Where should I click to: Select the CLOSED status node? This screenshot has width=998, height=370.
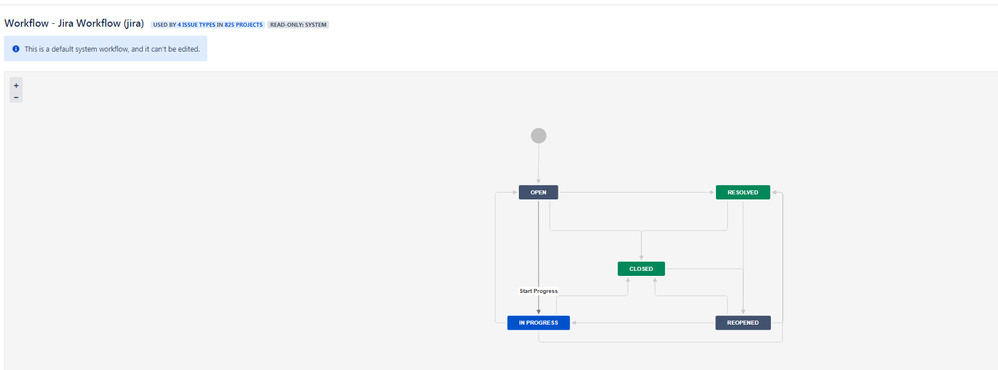[x=641, y=269]
